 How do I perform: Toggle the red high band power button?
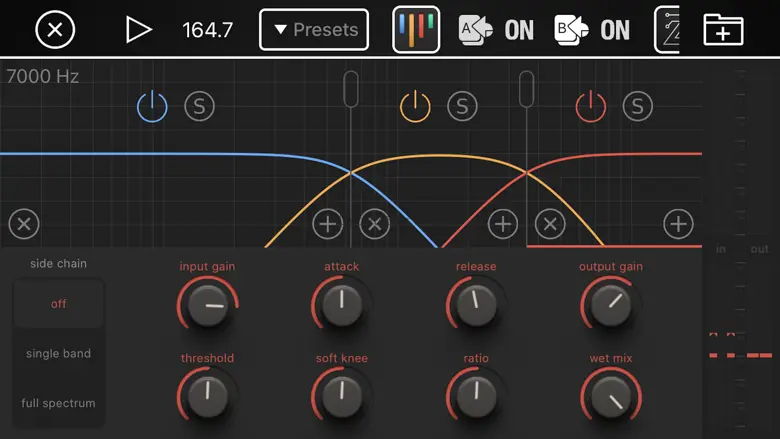(x=591, y=106)
